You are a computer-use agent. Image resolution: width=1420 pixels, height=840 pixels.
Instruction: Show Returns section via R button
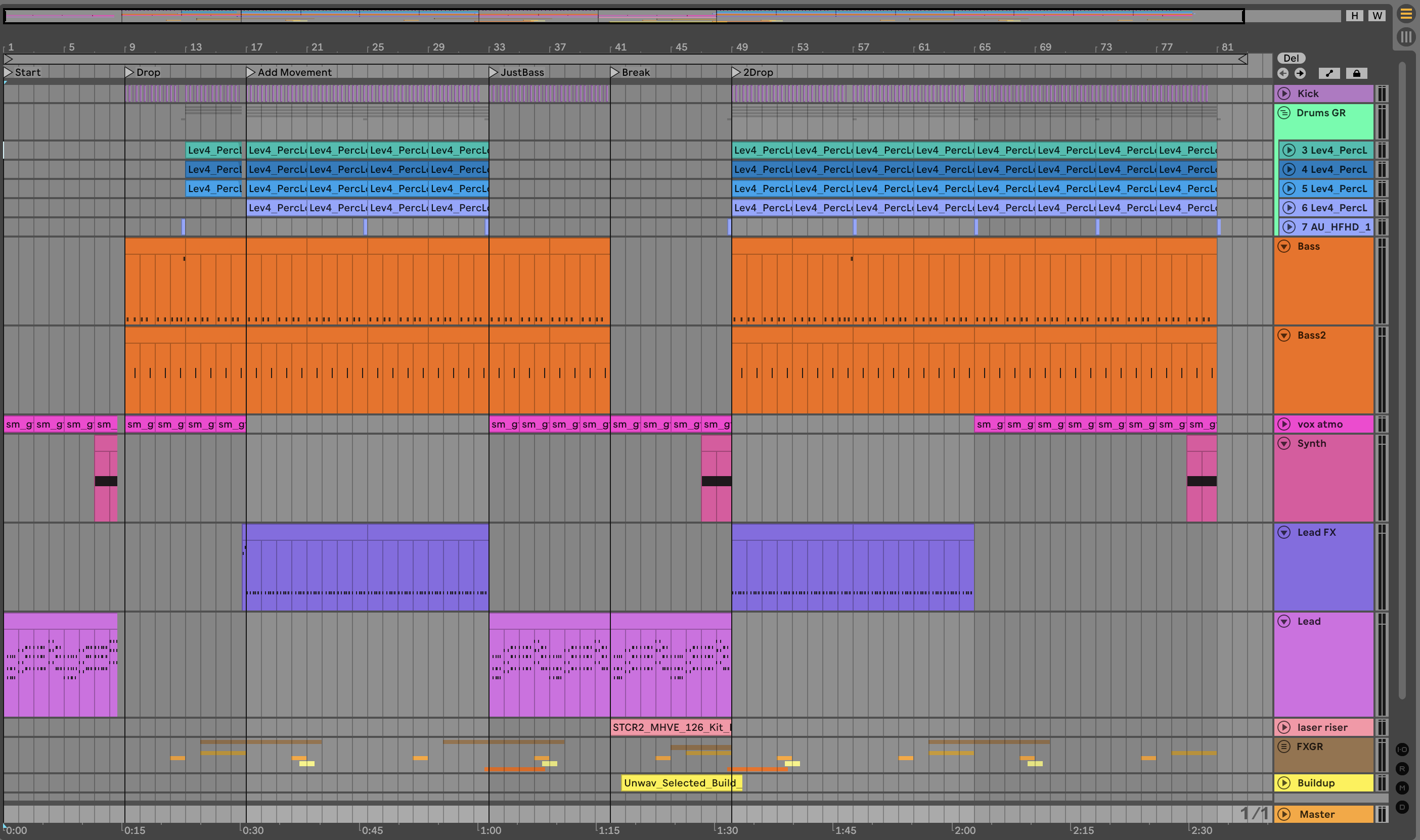point(1402,769)
